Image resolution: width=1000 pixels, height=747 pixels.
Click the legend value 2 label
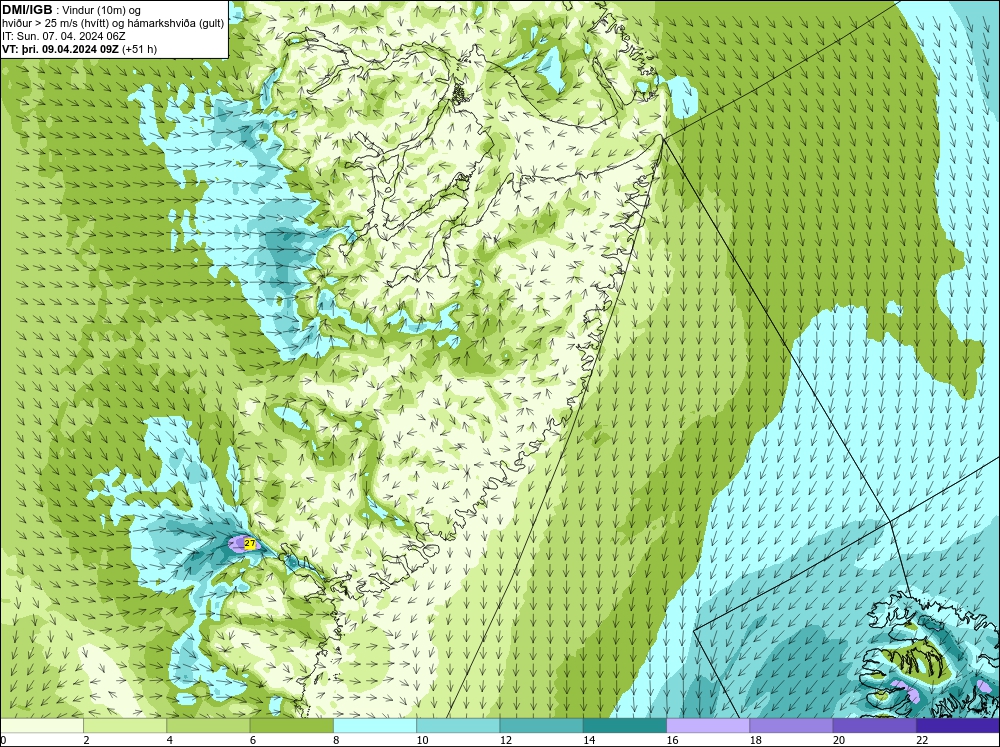click(x=86, y=740)
